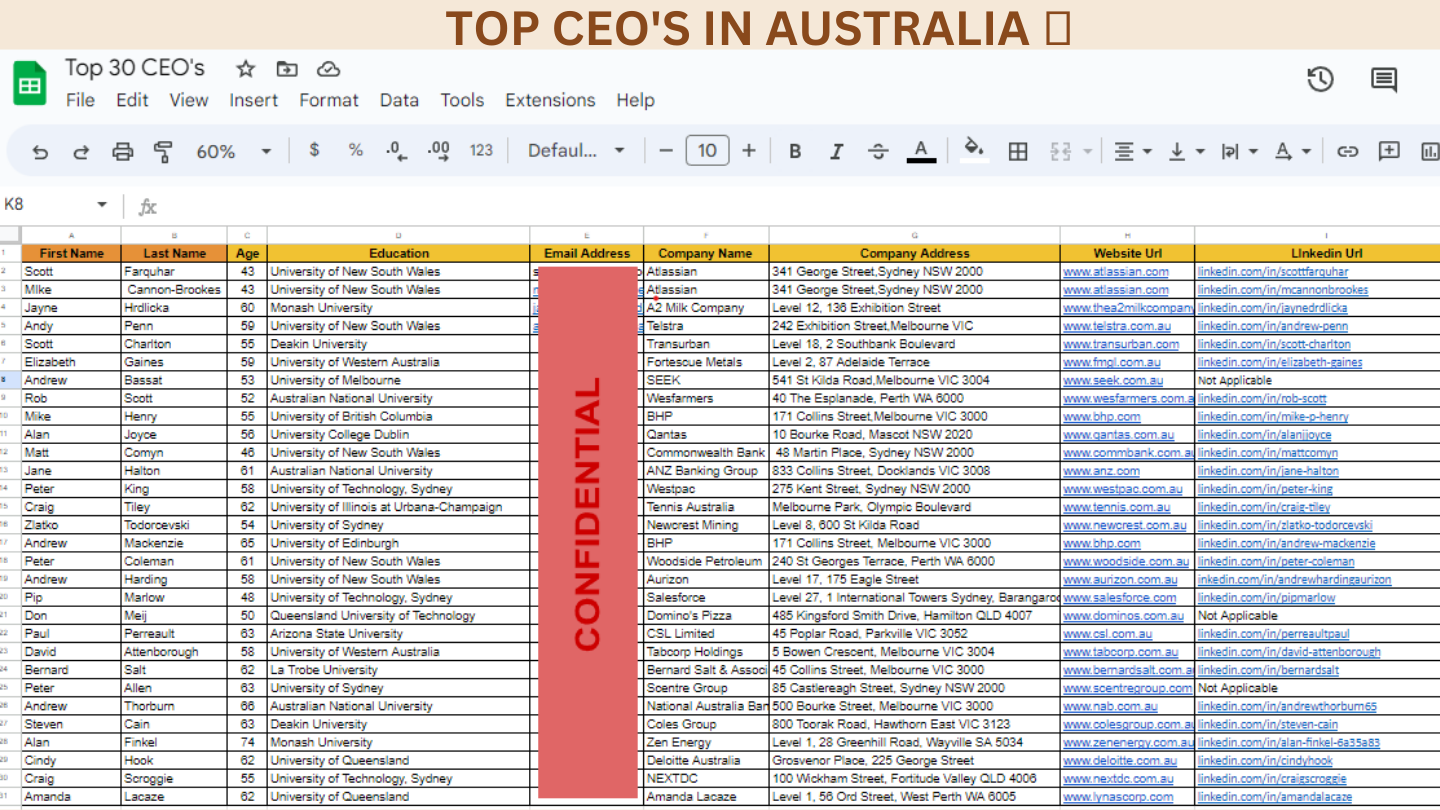
Task: Toggle italic formatting
Action: (x=837, y=151)
